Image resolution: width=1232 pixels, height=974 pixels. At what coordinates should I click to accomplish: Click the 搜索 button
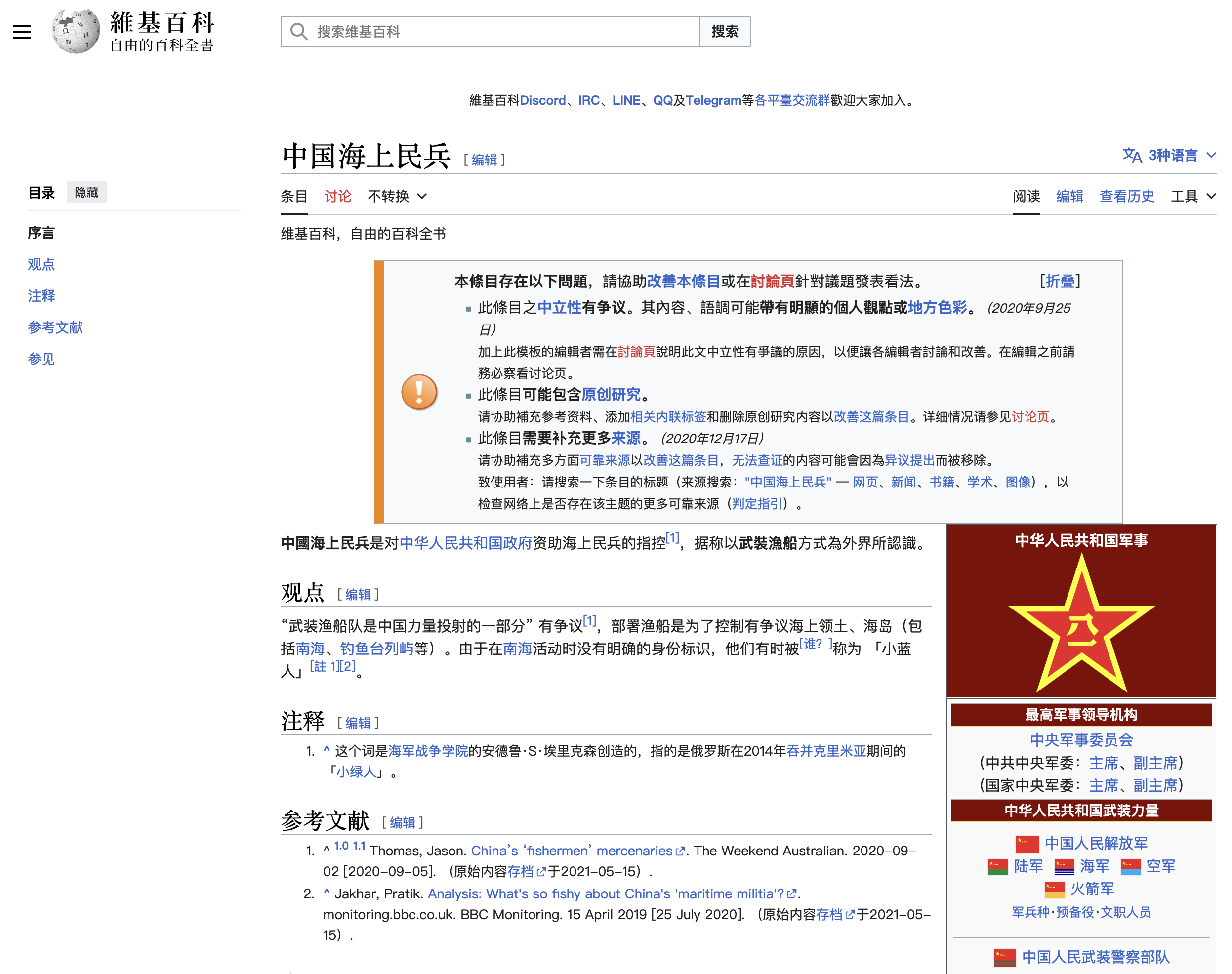[x=725, y=32]
